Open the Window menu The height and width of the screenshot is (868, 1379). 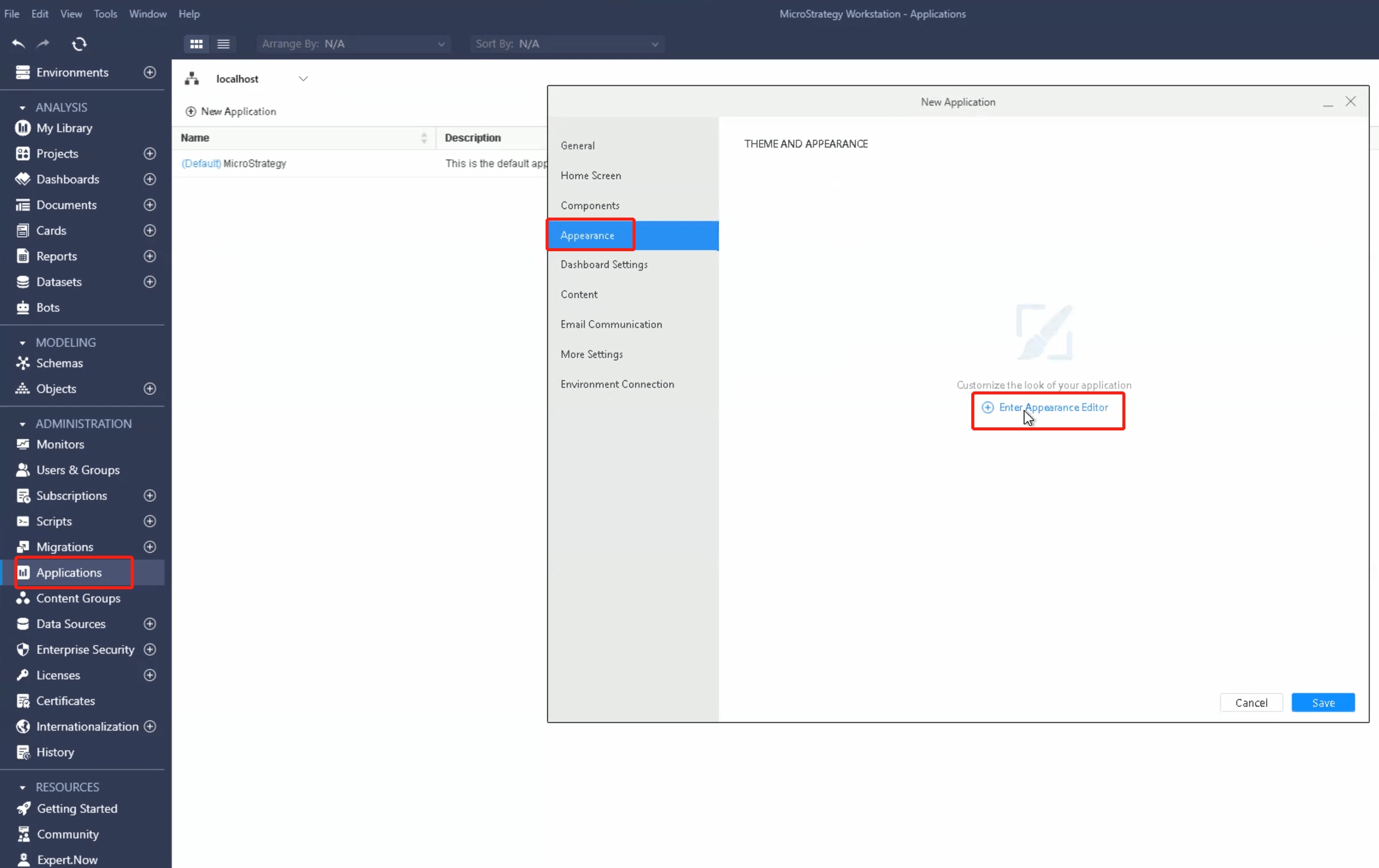[x=147, y=14]
